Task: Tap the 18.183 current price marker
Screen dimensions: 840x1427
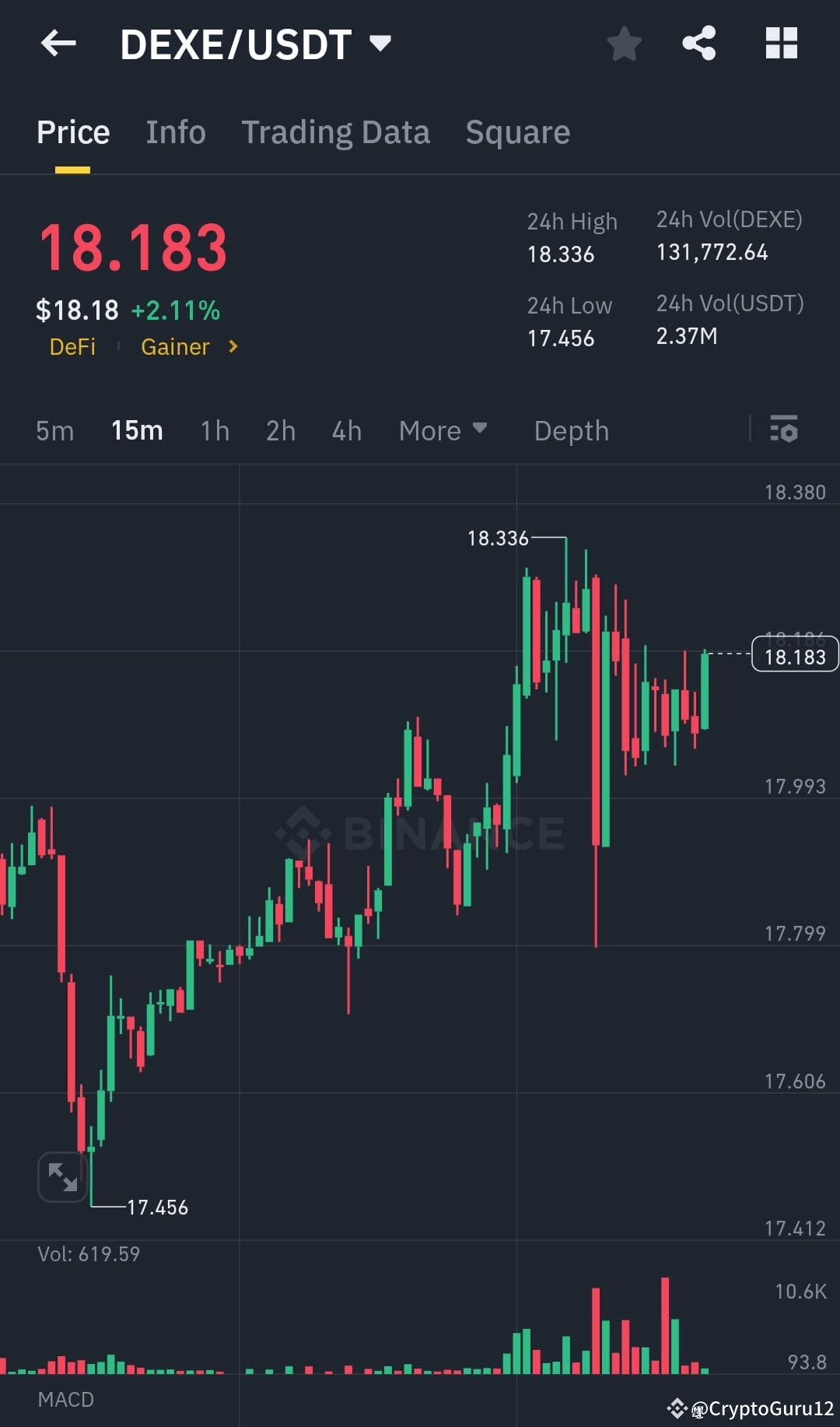Action: pos(794,656)
